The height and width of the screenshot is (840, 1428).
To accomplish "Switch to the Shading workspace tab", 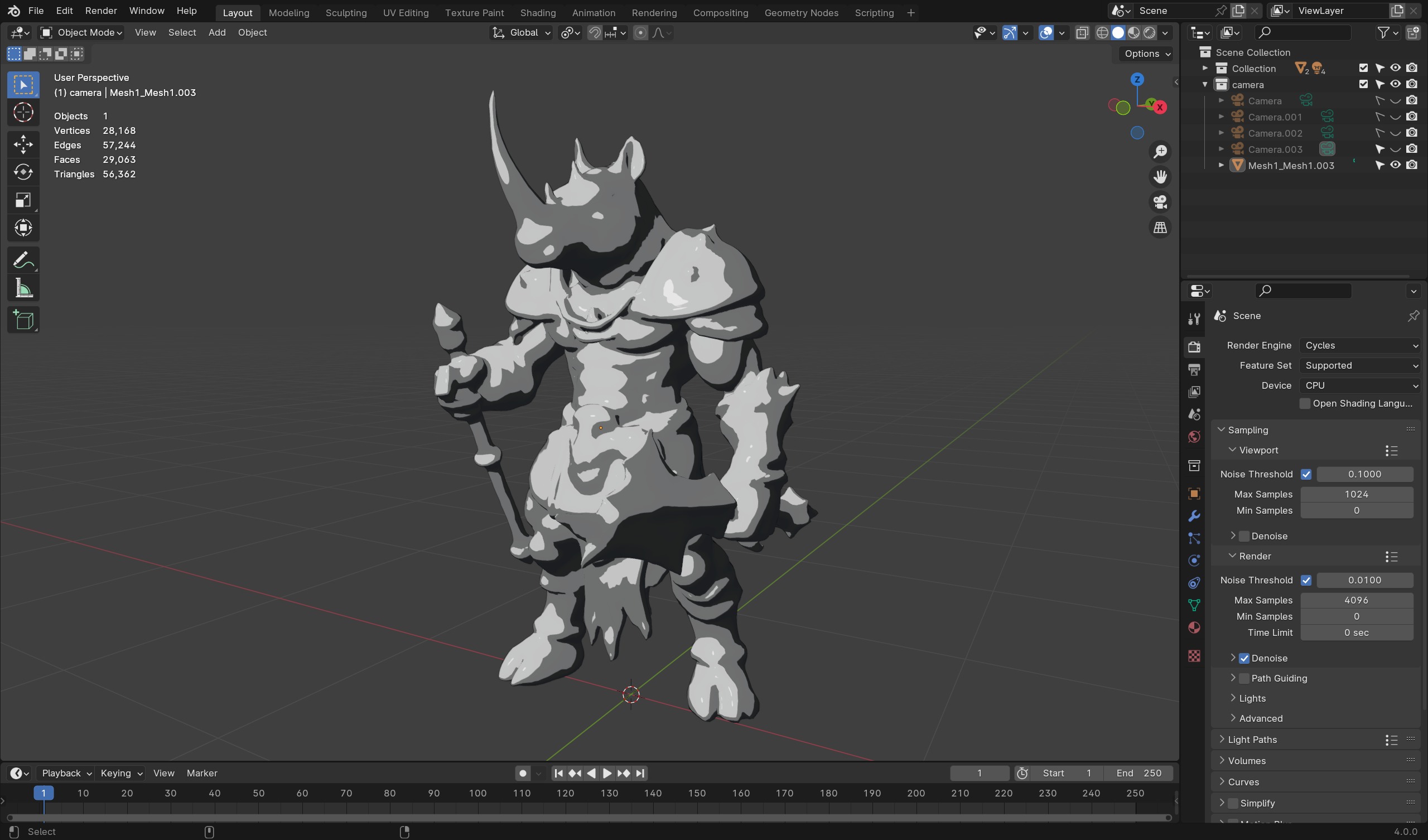I will point(538,12).
